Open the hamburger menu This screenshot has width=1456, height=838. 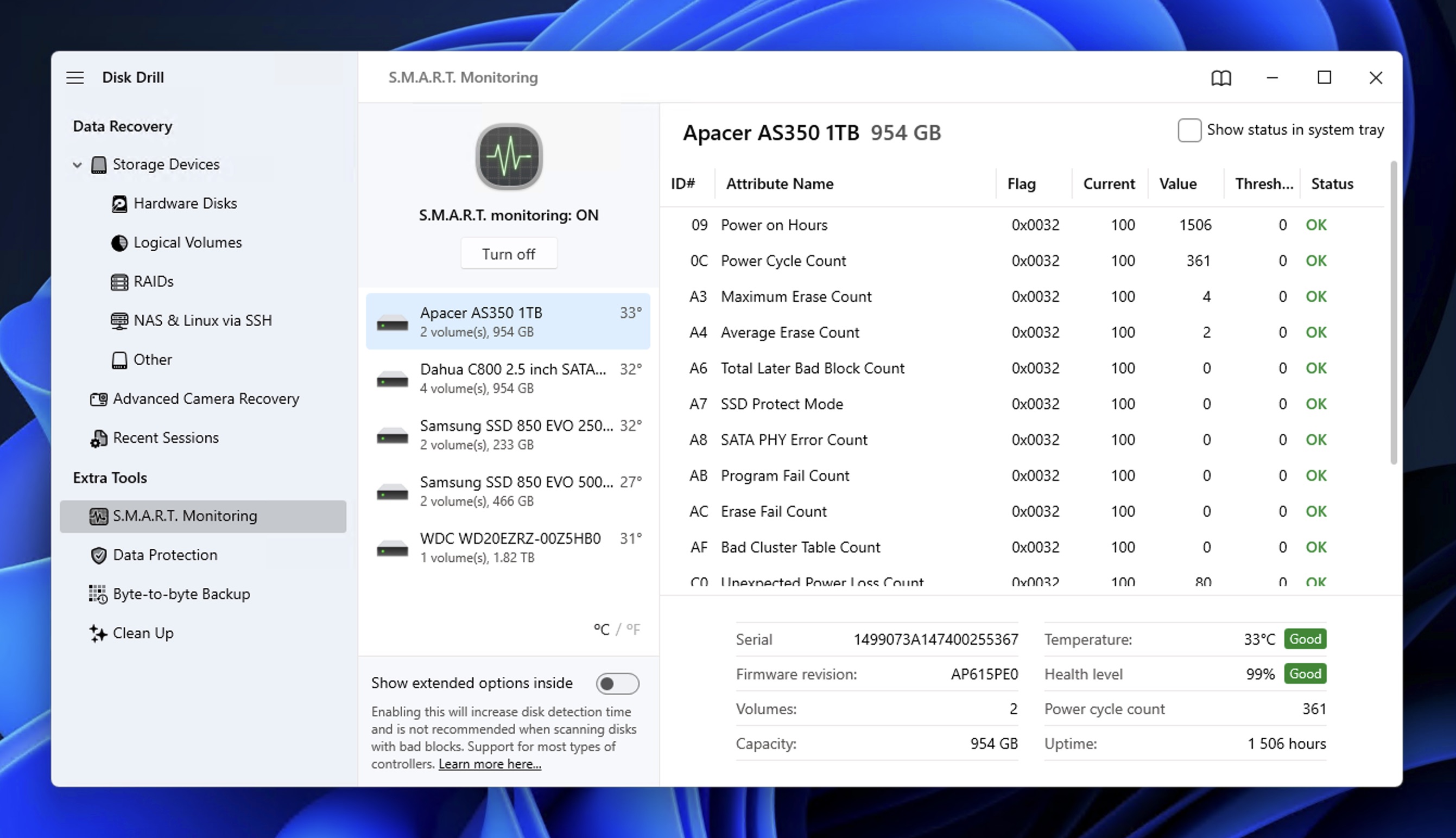75,77
